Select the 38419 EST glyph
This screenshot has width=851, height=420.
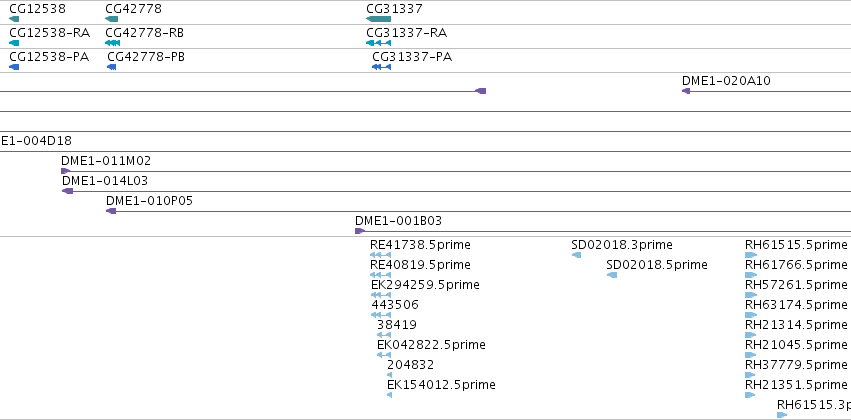384,335
